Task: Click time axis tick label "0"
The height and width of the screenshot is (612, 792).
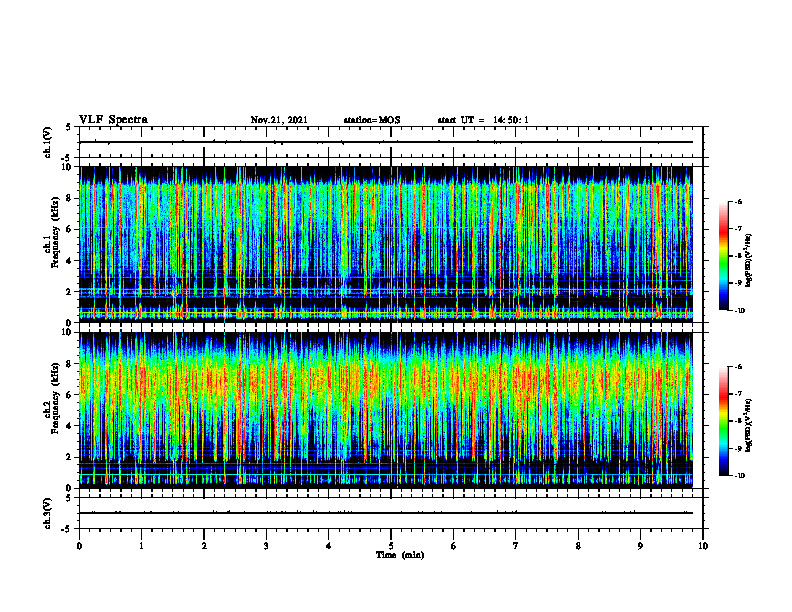Action: pos(79,546)
